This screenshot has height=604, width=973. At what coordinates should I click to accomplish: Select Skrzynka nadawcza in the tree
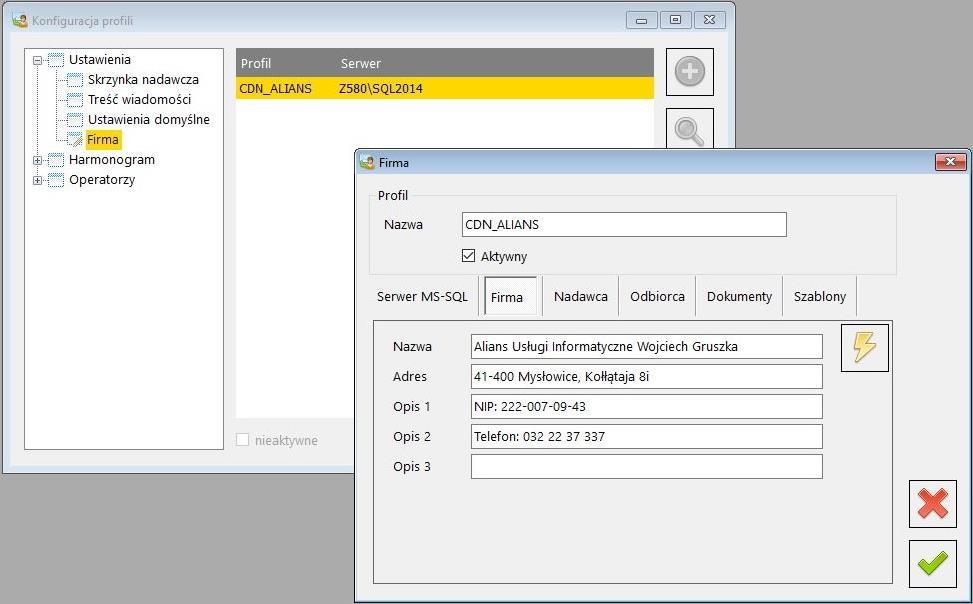pos(143,80)
